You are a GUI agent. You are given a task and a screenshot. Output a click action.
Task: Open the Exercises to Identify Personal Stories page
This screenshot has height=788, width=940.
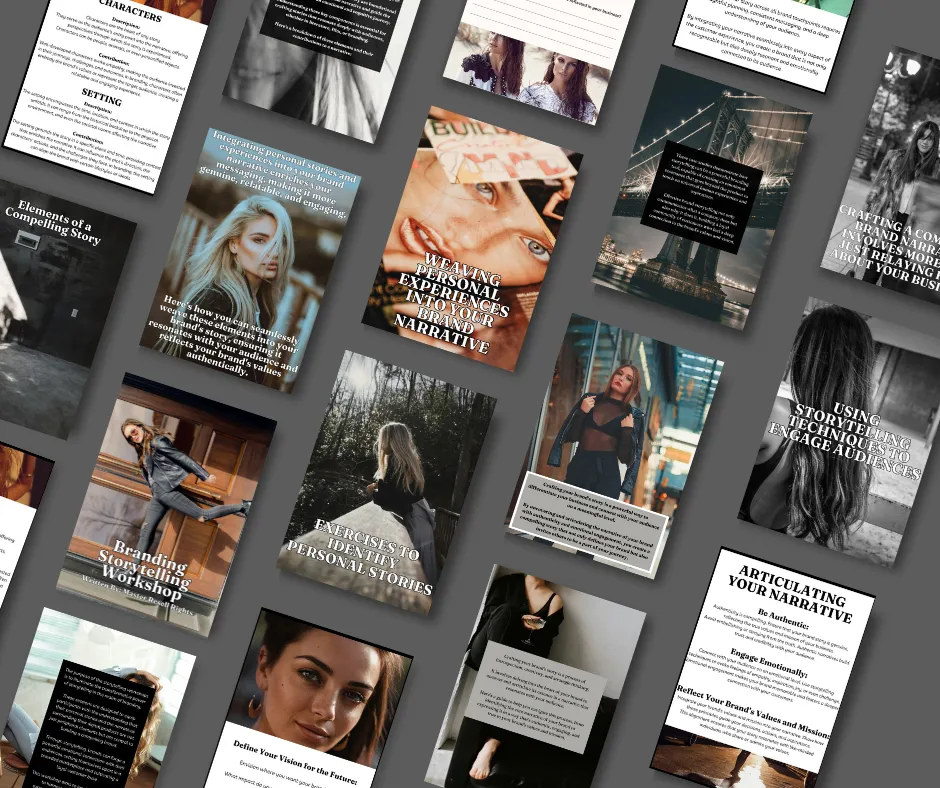coord(387,483)
